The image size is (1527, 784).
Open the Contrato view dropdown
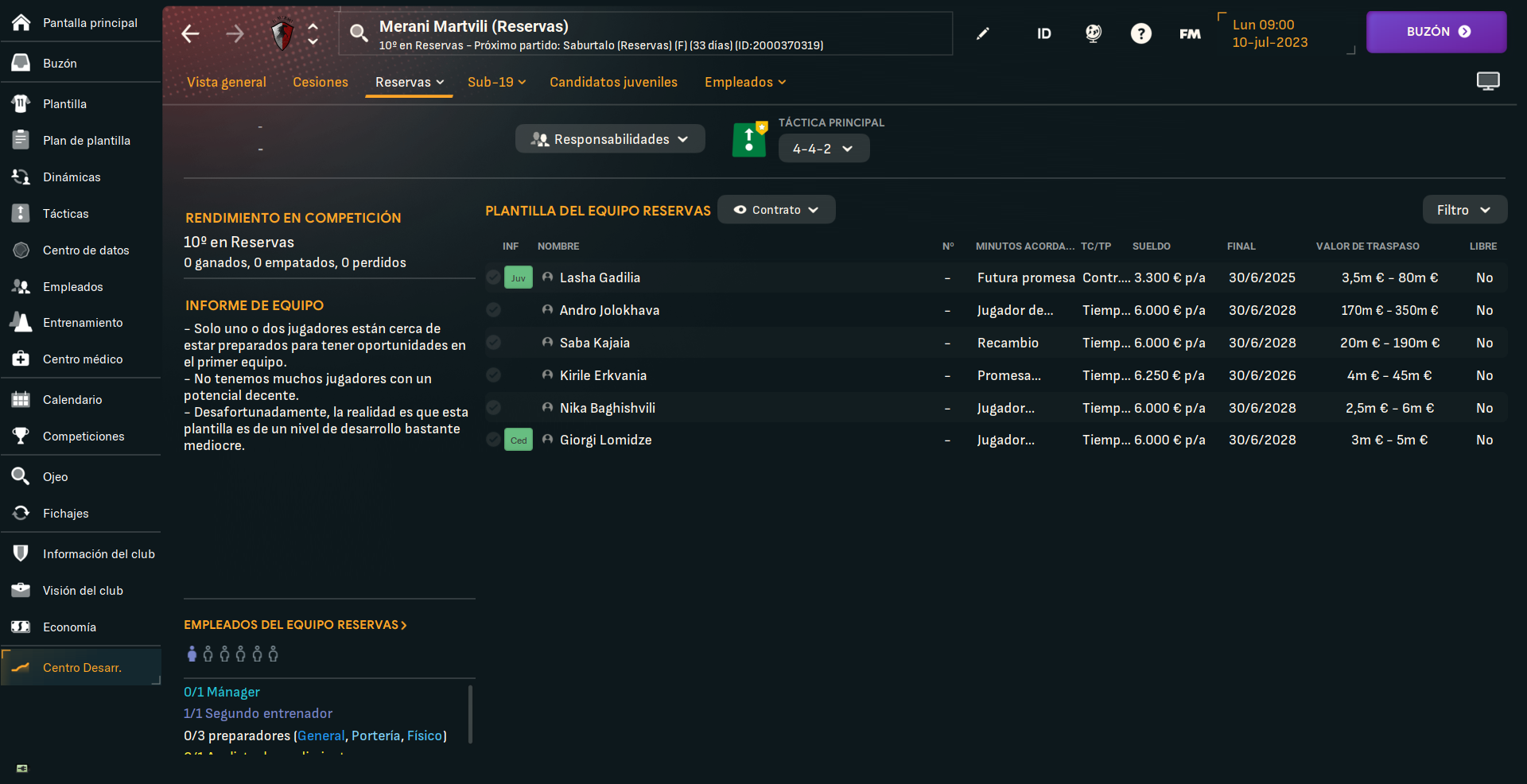click(776, 210)
